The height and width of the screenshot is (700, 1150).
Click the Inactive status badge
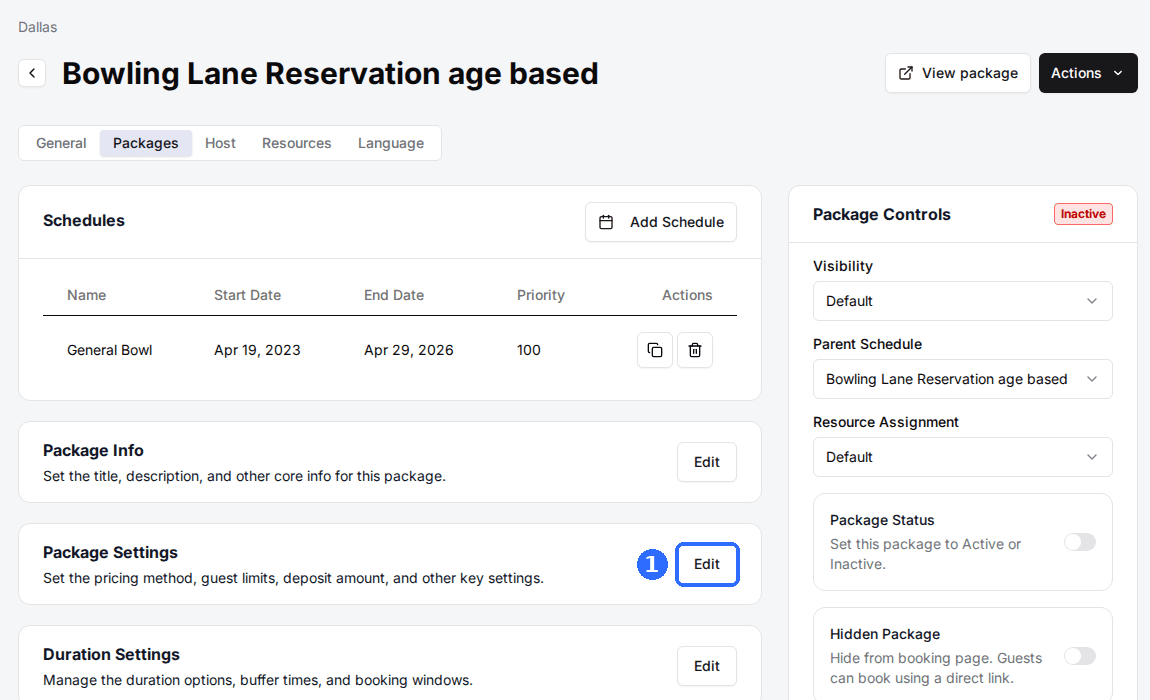click(x=1083, y=214)
